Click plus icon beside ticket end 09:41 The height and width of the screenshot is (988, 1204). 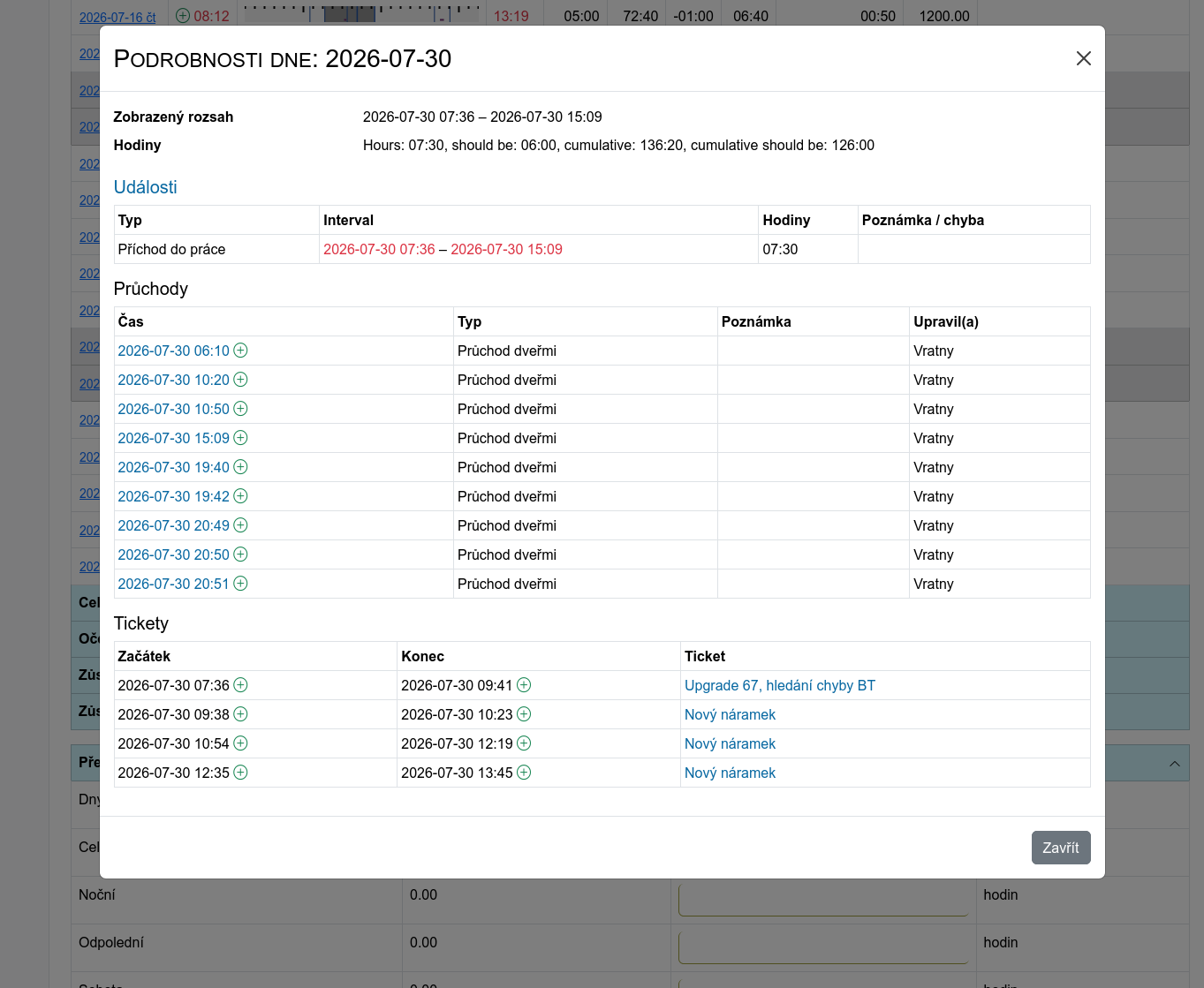[x=524, y=685]
